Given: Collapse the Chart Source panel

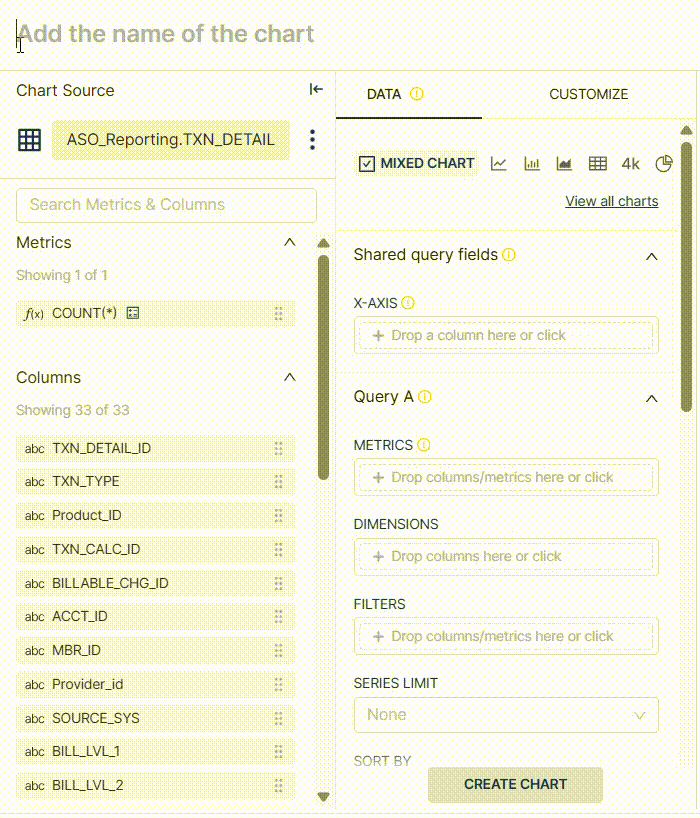Looking at the screenshot, I should tap(316, 90).
